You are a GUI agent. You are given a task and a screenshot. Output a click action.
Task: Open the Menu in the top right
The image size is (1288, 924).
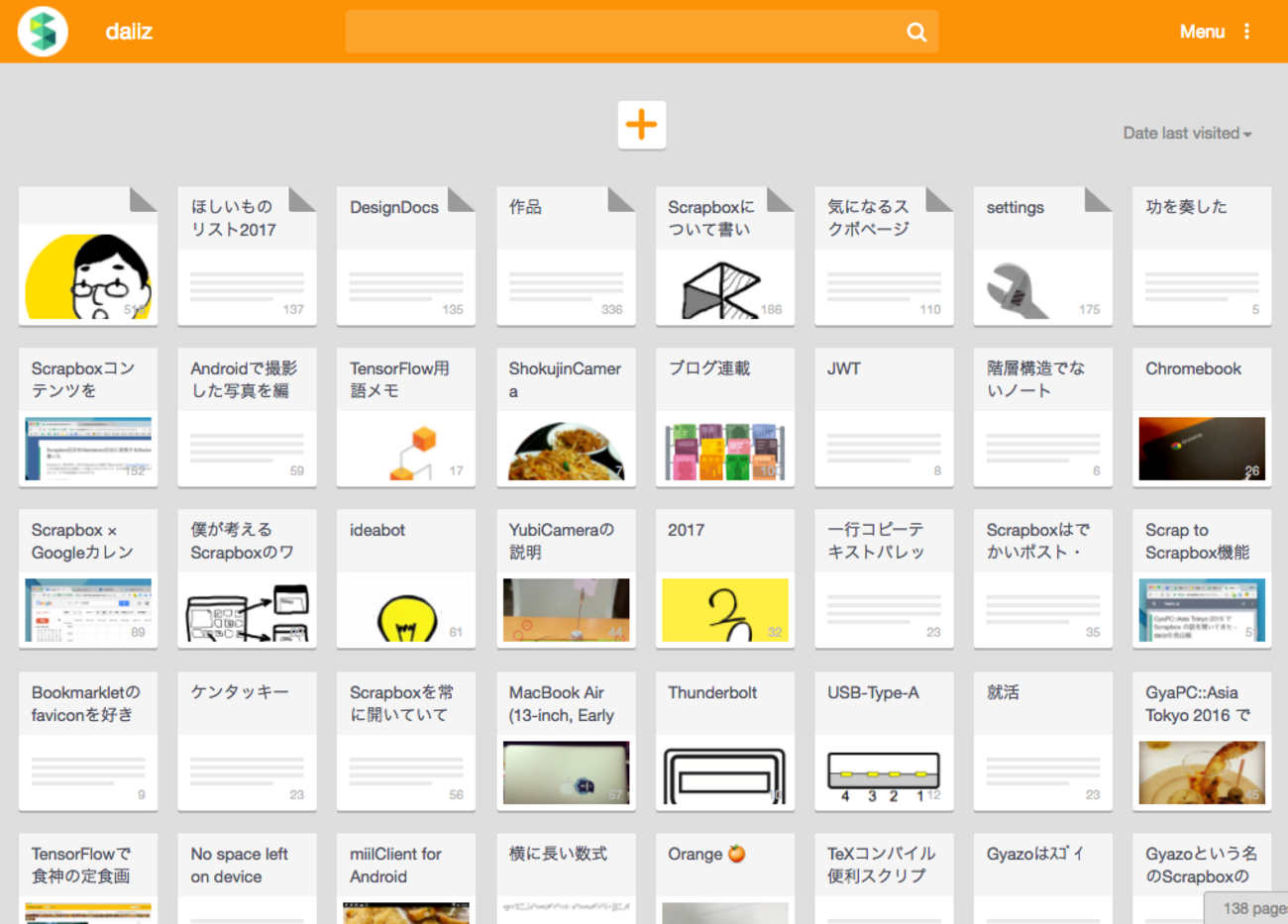tap(1201, 31)
